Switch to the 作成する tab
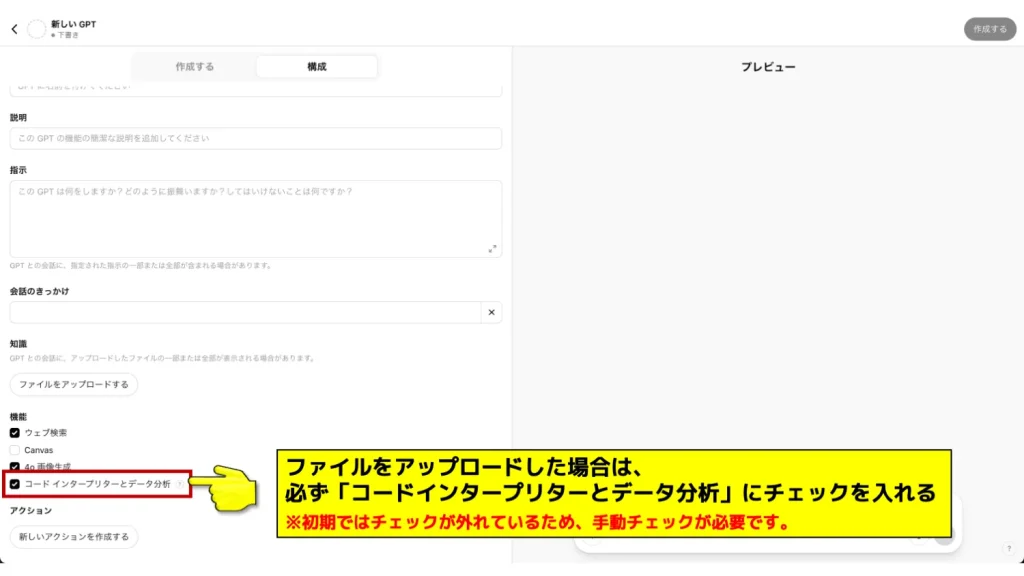This screenshot has width=1024, height=576. click(195, 67)
